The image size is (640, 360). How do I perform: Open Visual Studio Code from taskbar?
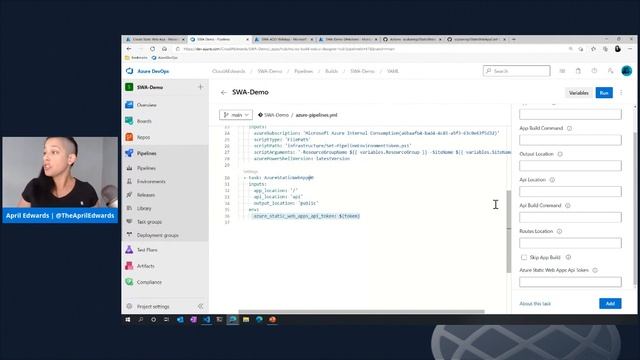pos(207,320)
